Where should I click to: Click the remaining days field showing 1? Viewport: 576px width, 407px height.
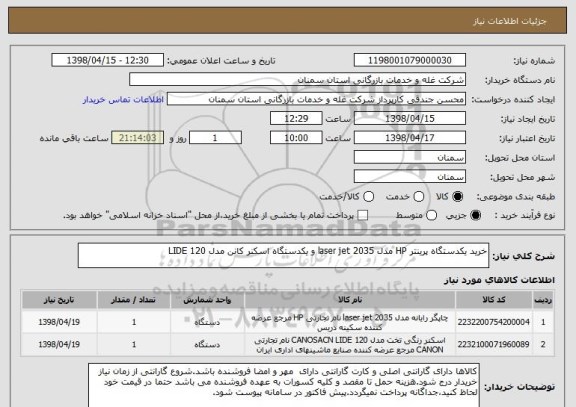(x=215, y=138)
